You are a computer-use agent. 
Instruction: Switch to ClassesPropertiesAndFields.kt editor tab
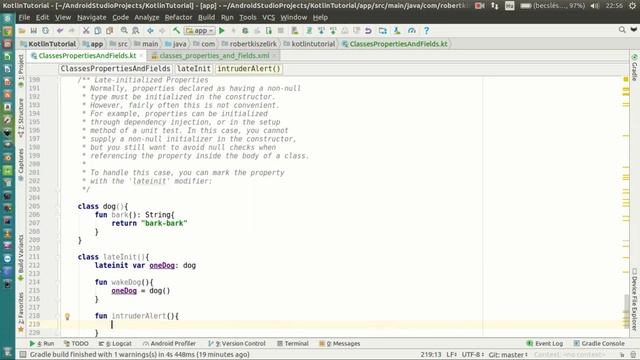pyautogui.click(x=87, y=56)
